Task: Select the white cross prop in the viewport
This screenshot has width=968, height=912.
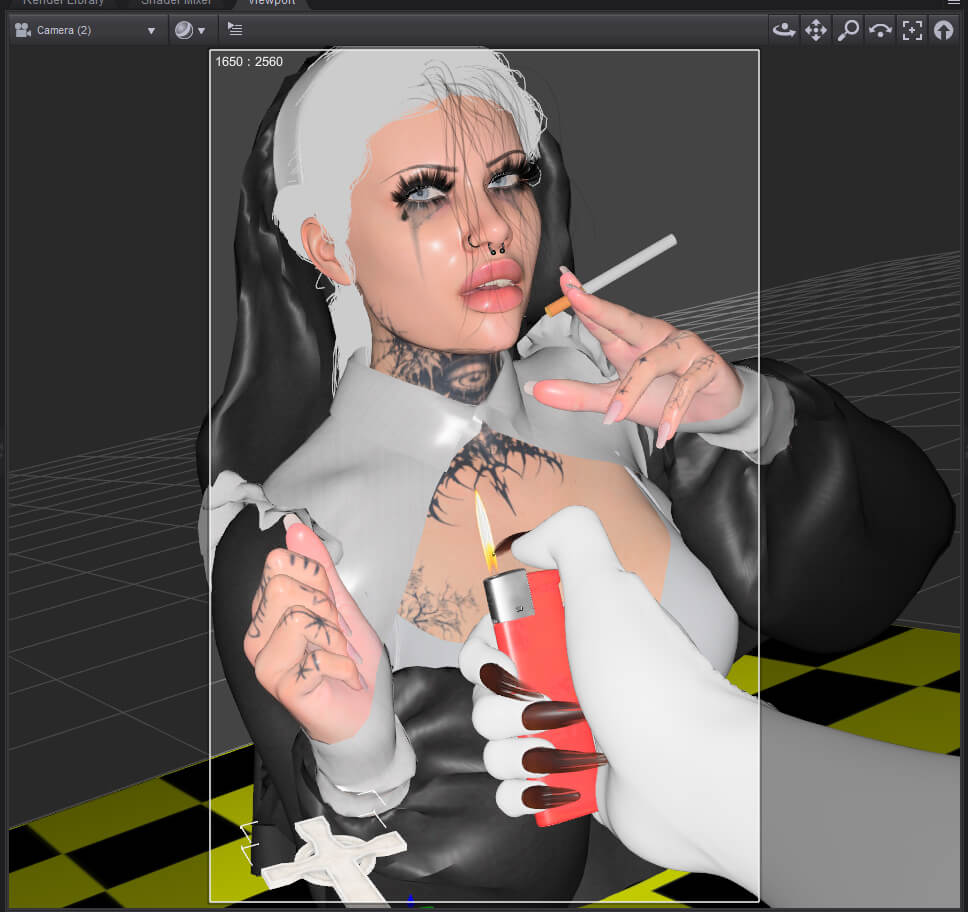Action: (x=333, y=861)
